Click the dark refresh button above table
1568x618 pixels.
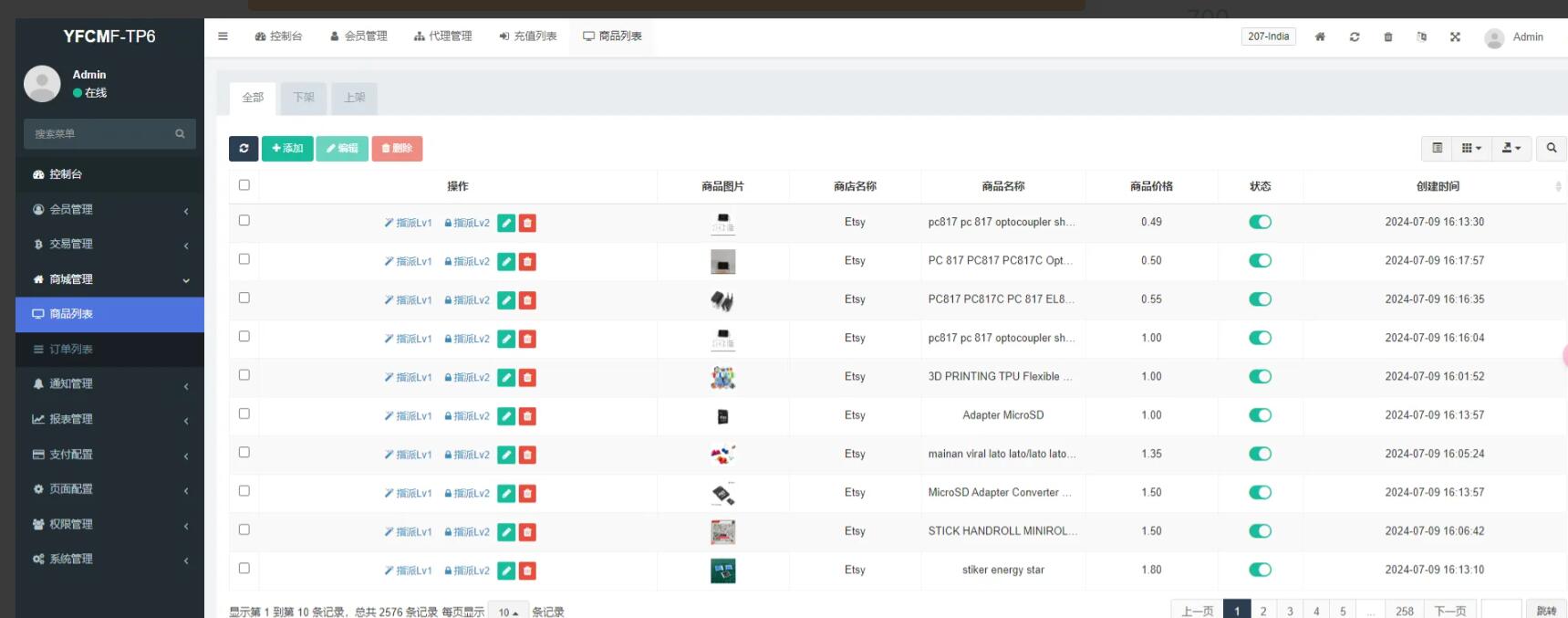click(x=244, y=148)
